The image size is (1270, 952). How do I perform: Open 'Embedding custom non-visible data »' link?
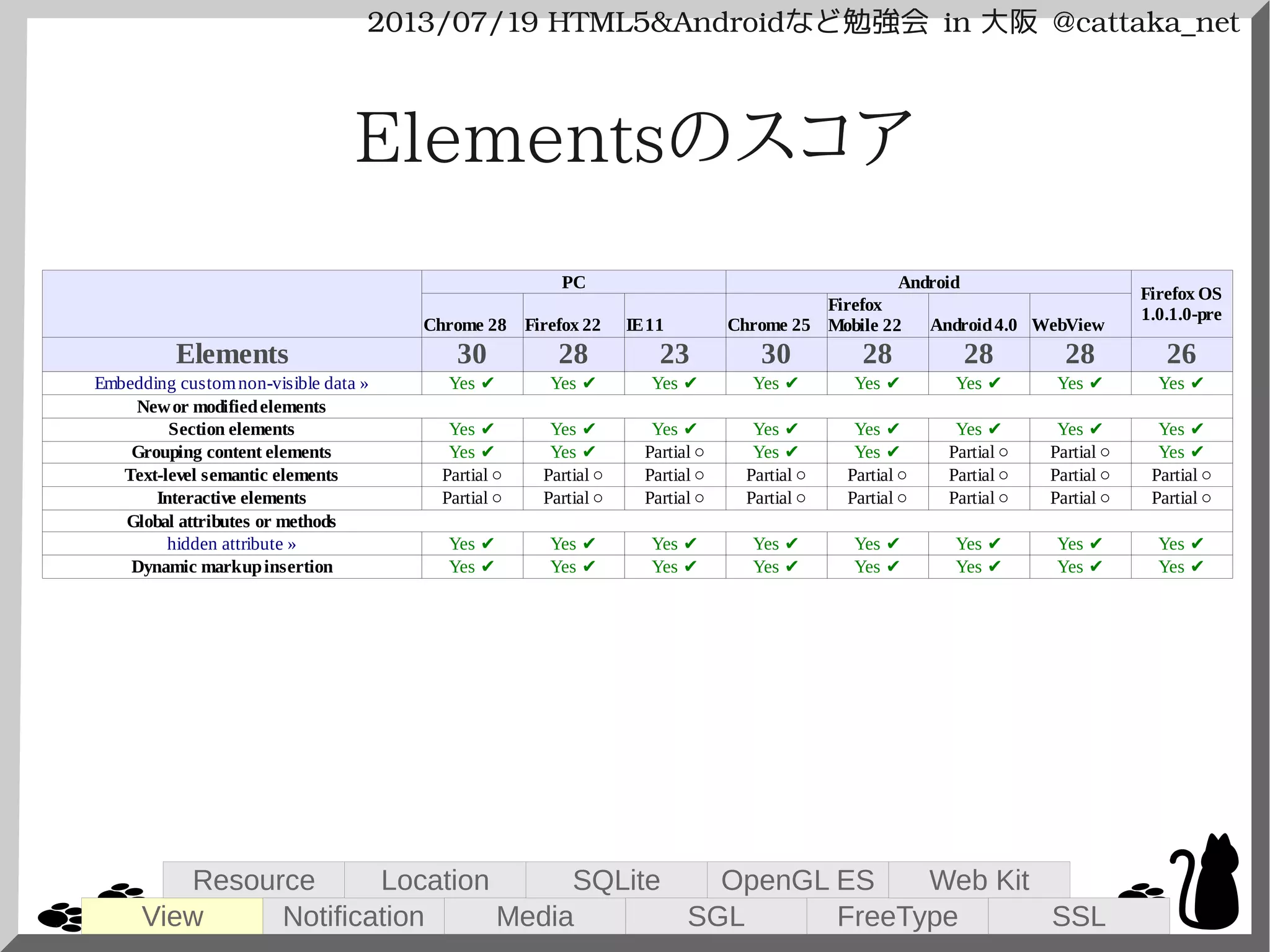(231, 383)
